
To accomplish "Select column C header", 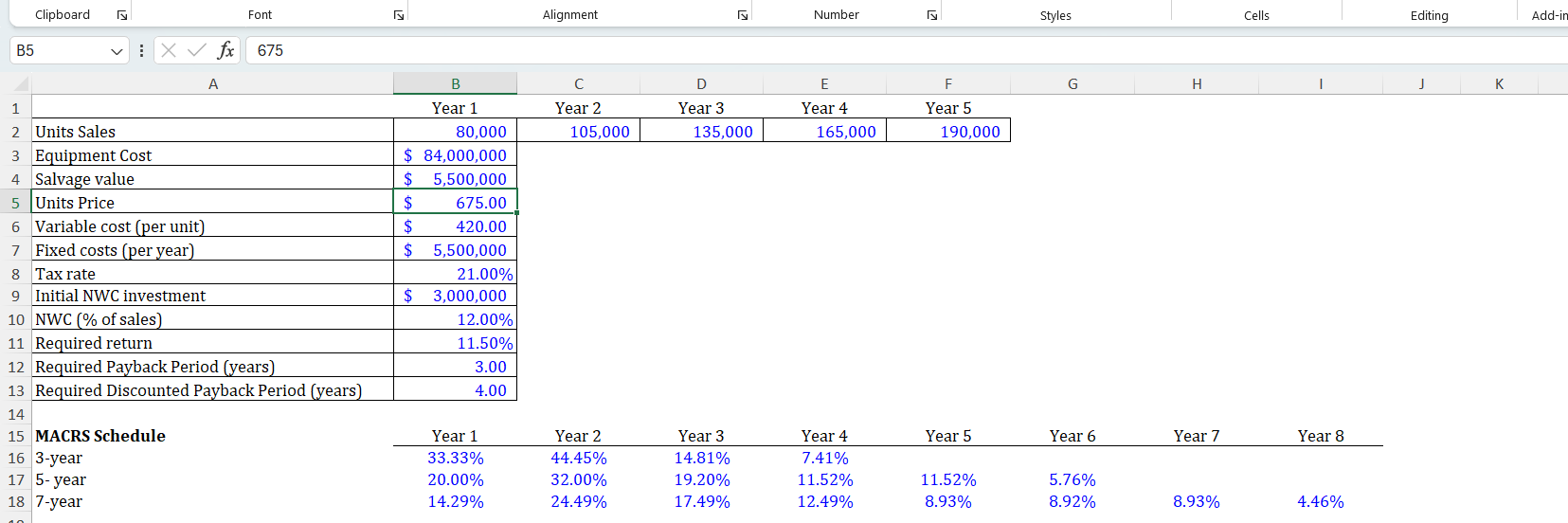I will coord(579,84).
